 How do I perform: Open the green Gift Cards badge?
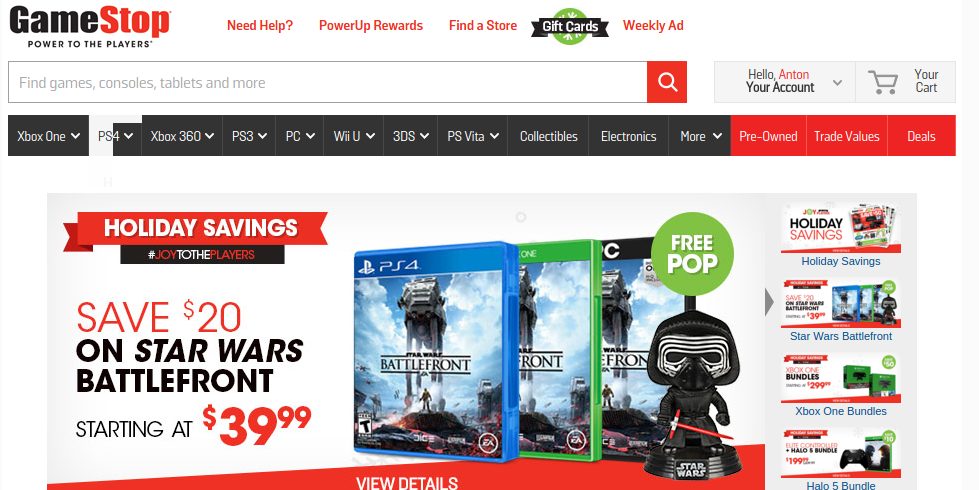pos(569,26)
